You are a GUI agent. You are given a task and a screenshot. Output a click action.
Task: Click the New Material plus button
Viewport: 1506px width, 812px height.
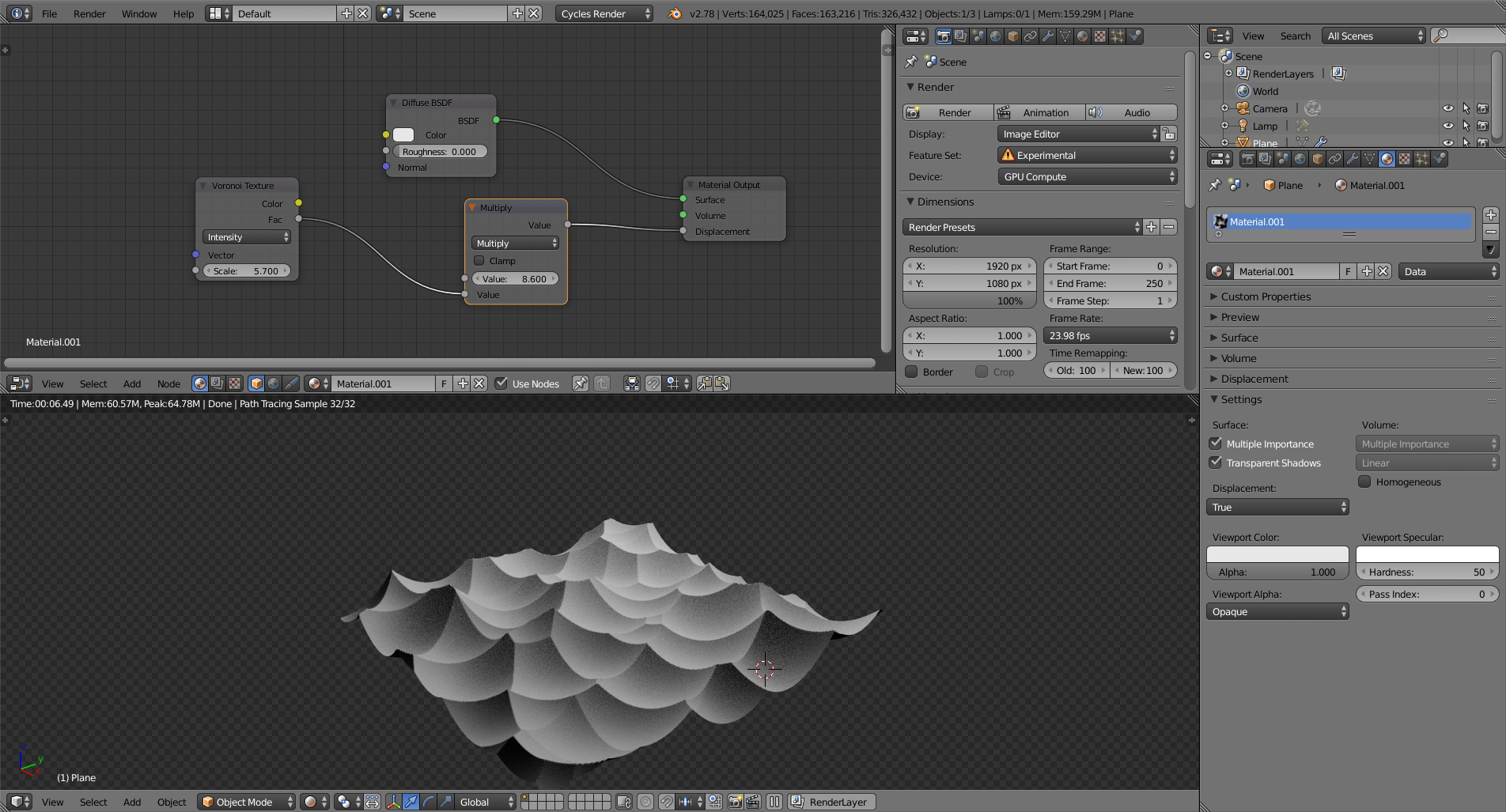1367,271
